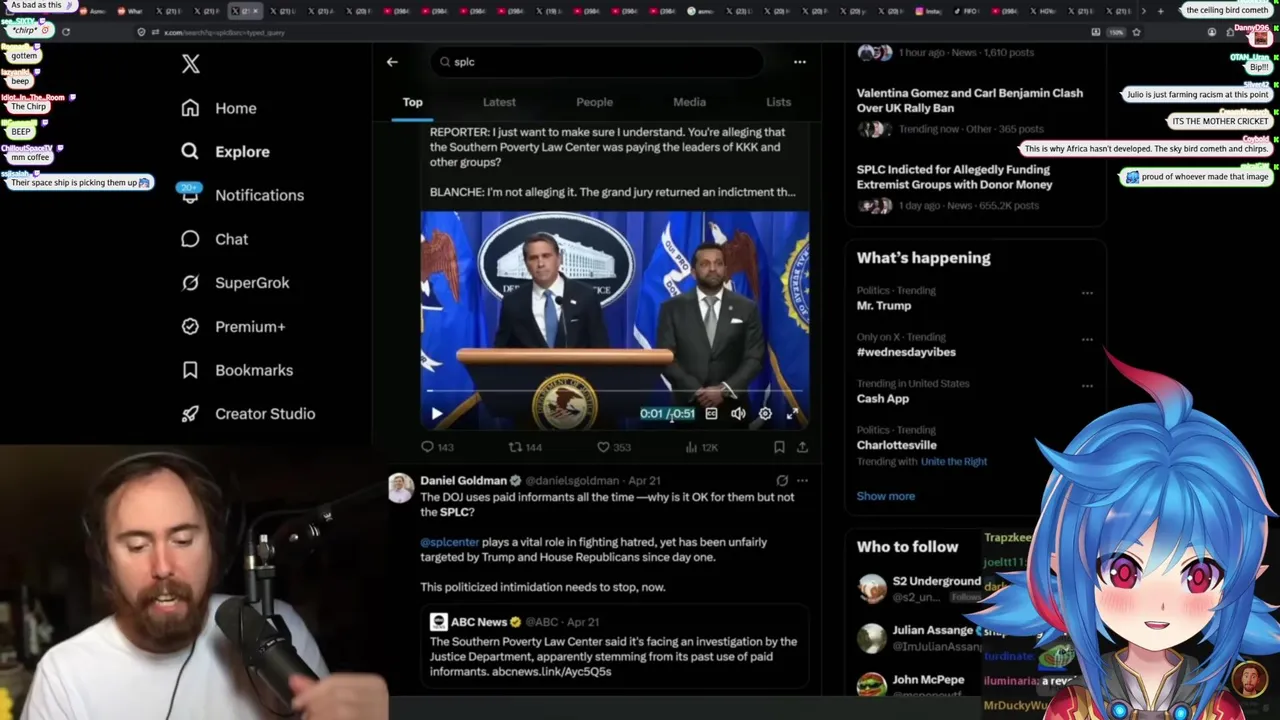Click the video progress bar

(x=615, y=393)
